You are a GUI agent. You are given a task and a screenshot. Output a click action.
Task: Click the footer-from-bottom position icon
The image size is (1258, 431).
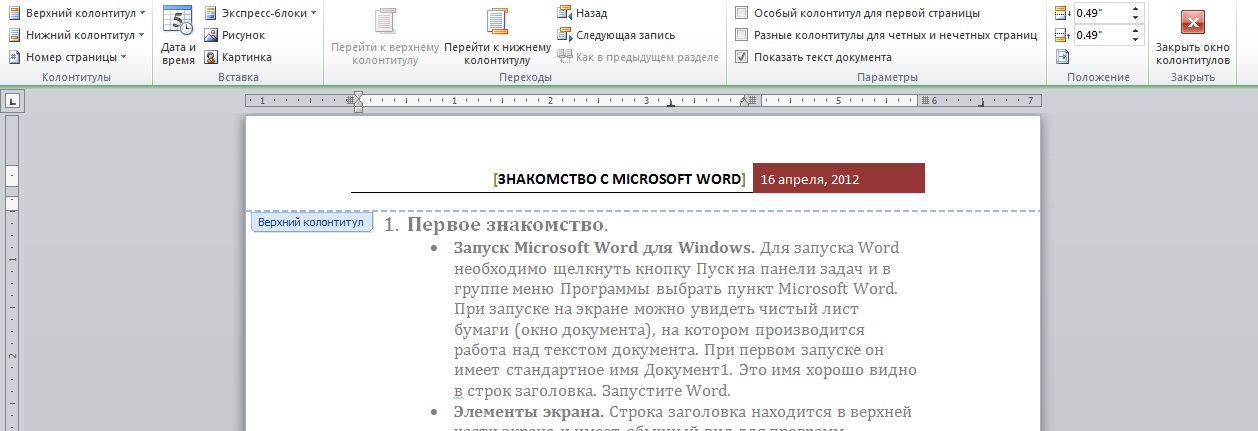1062,35
